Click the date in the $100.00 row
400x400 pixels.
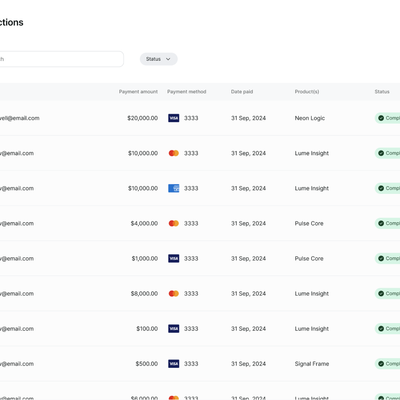pyautogui.click(x=248, y=329)
